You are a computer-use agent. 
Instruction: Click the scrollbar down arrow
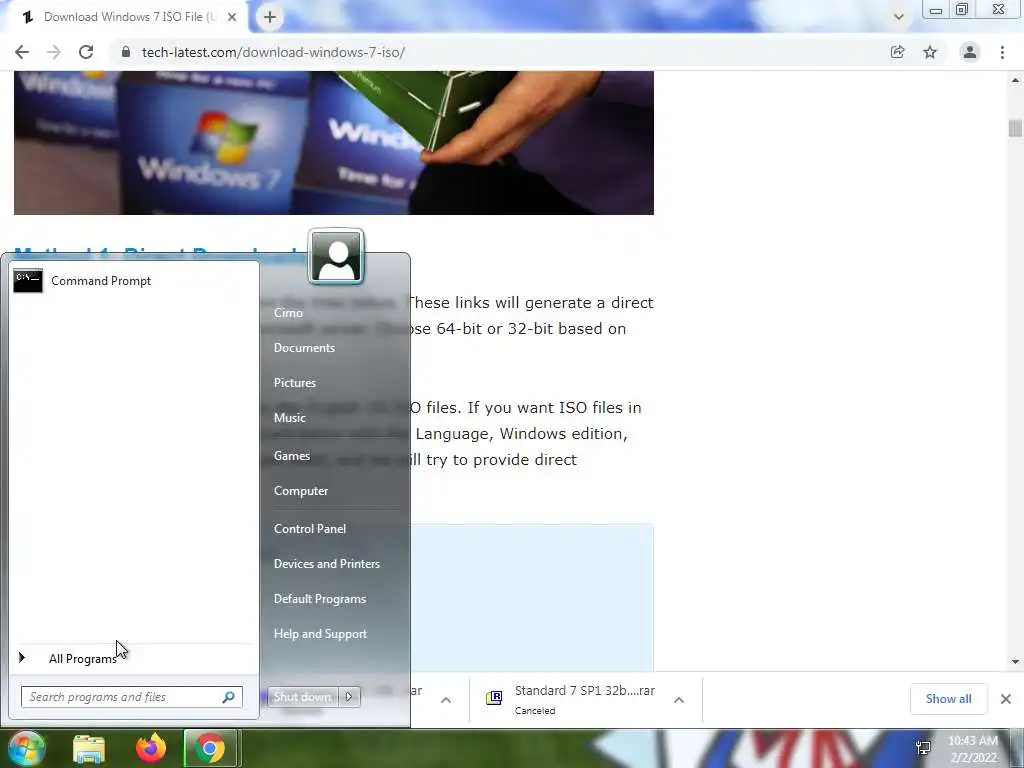(1015, 662)
